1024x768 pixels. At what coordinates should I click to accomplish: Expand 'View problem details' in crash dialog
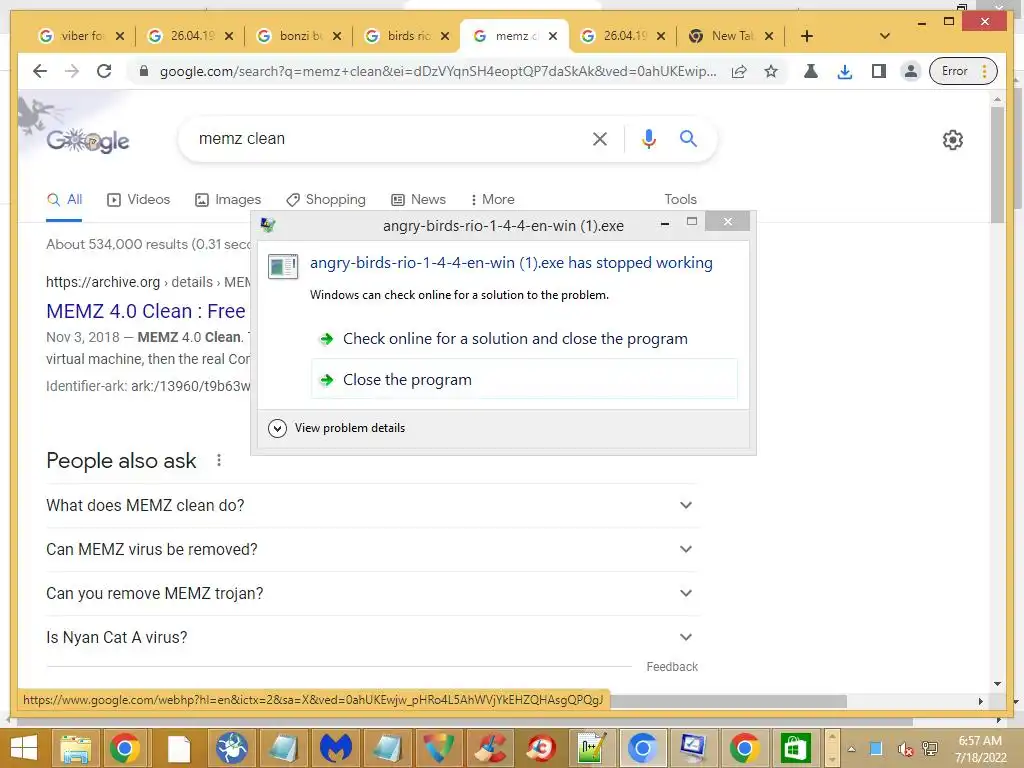(337, 428)
